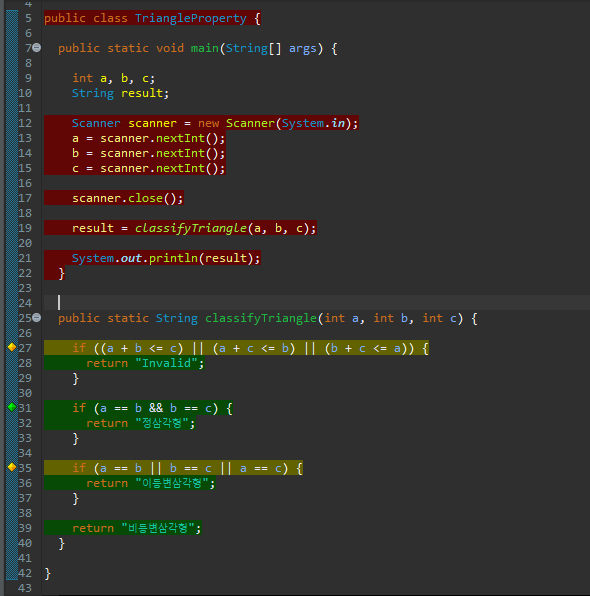
Task: Click return "비등변삼각형" statement
Action: [x=136, y=528]
